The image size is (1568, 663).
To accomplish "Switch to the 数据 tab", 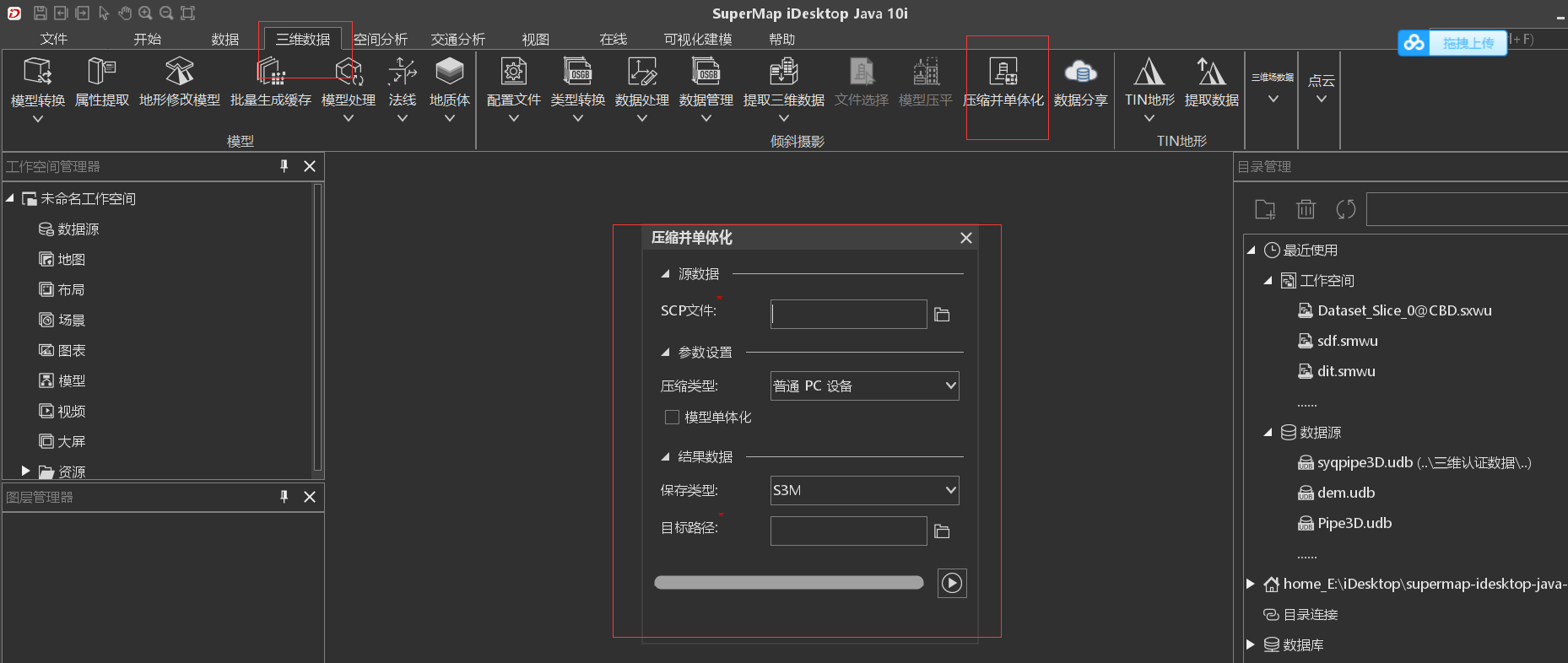I will [x=224, y=39].
